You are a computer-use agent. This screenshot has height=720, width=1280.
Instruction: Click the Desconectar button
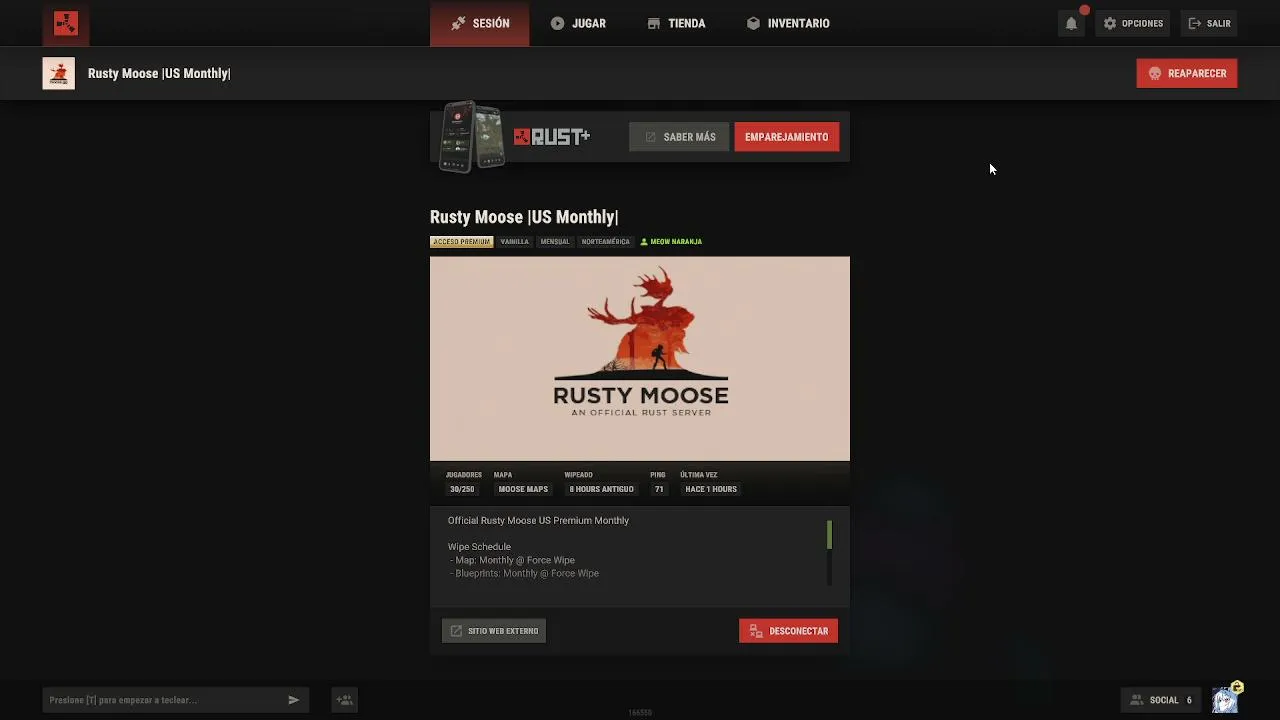(788, 631)
